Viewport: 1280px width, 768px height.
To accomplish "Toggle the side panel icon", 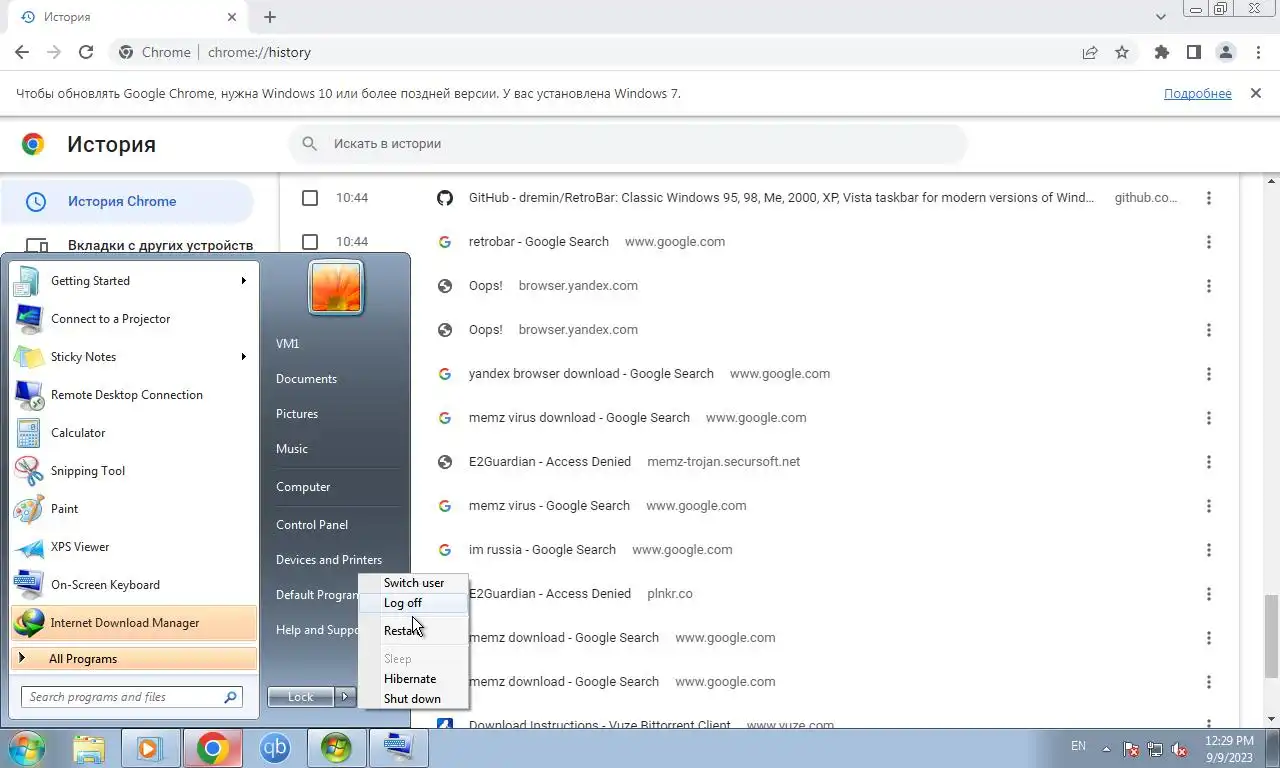I will [1193, 52].
